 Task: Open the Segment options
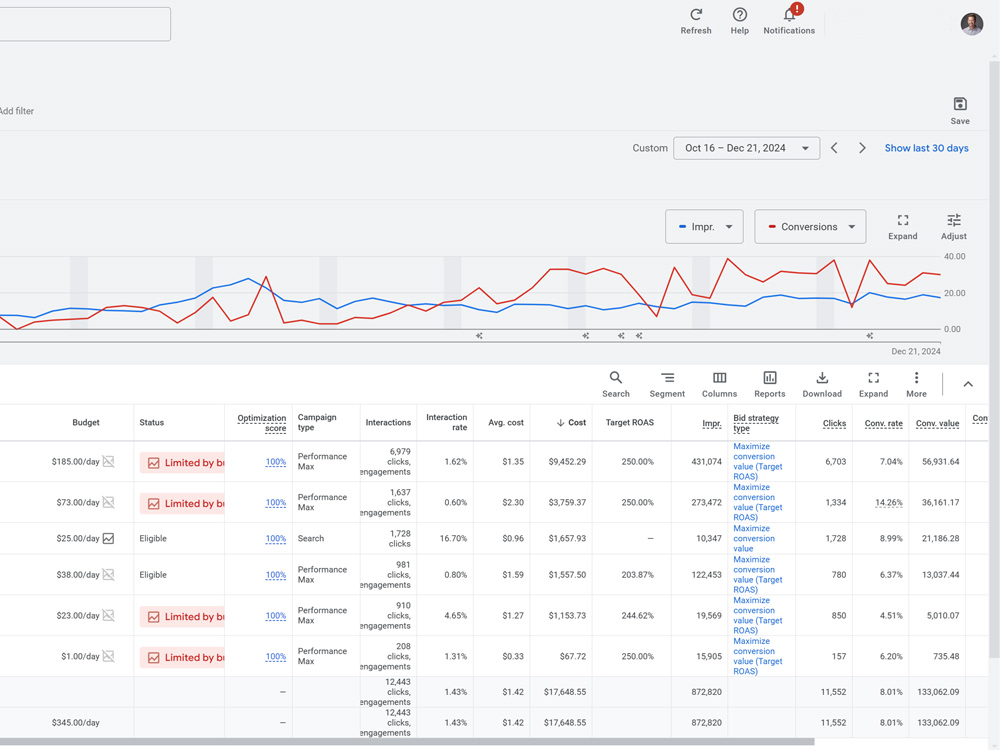[x=667, y=385]
